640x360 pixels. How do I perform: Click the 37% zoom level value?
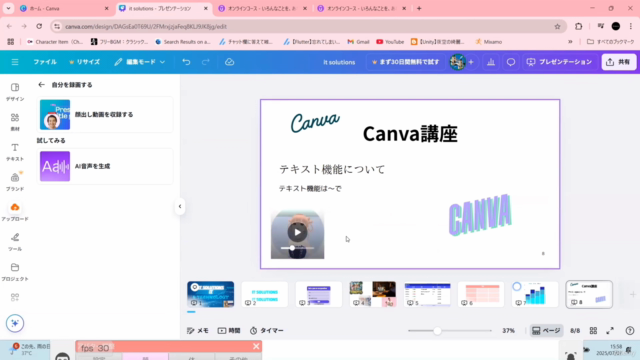[509, 331]
